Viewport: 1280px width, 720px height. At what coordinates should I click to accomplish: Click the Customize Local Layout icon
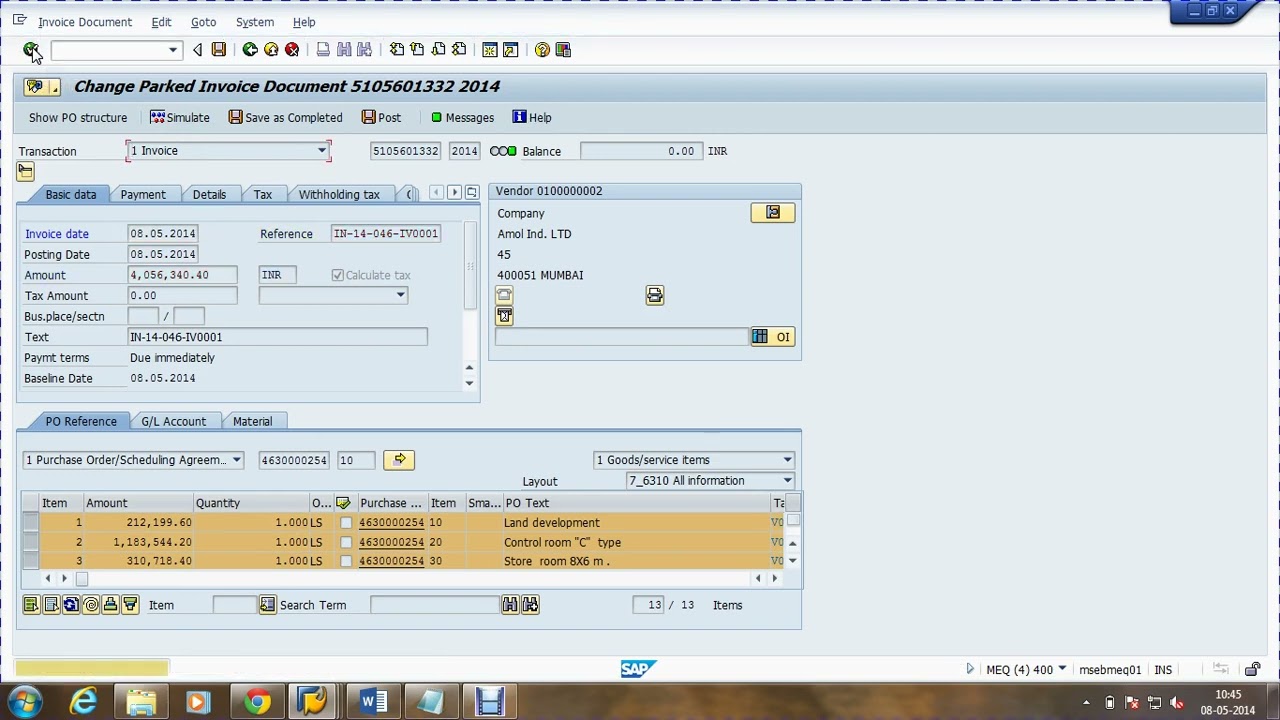tap(563, 50)
